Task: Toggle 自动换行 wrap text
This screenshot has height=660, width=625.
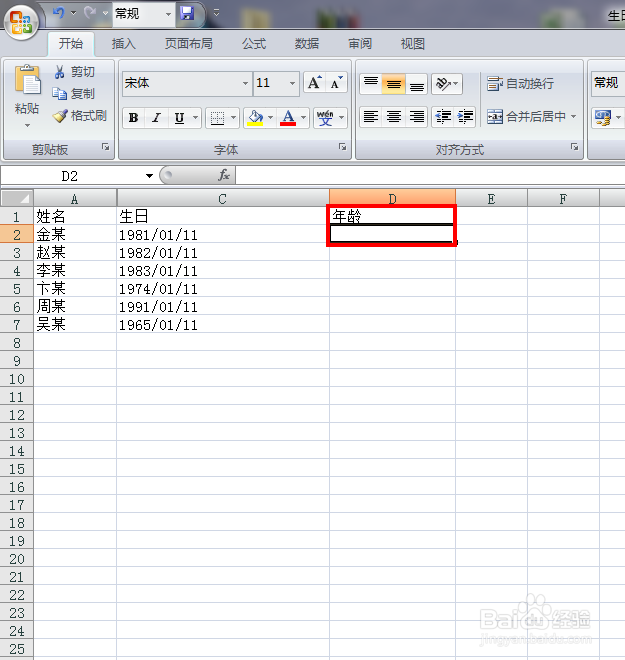Action: [520, 83]
